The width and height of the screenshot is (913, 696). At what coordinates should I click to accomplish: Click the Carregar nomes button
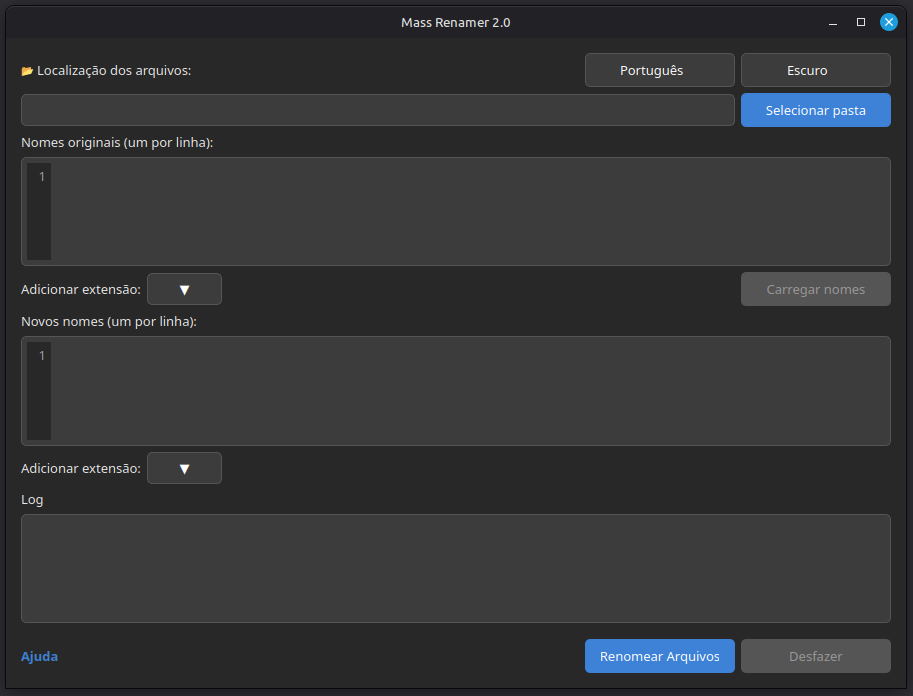(815, 289)
